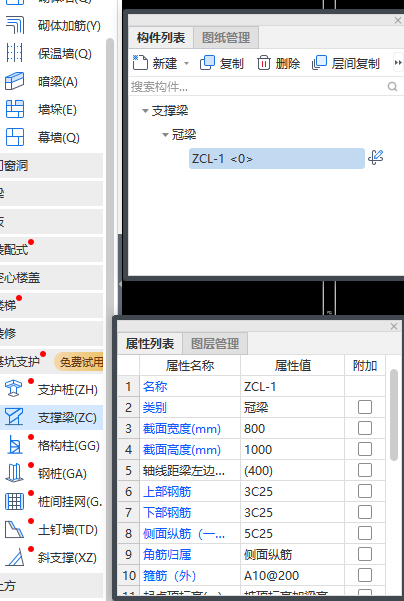Click the property list vertical scrollbar

click(394, 415)
